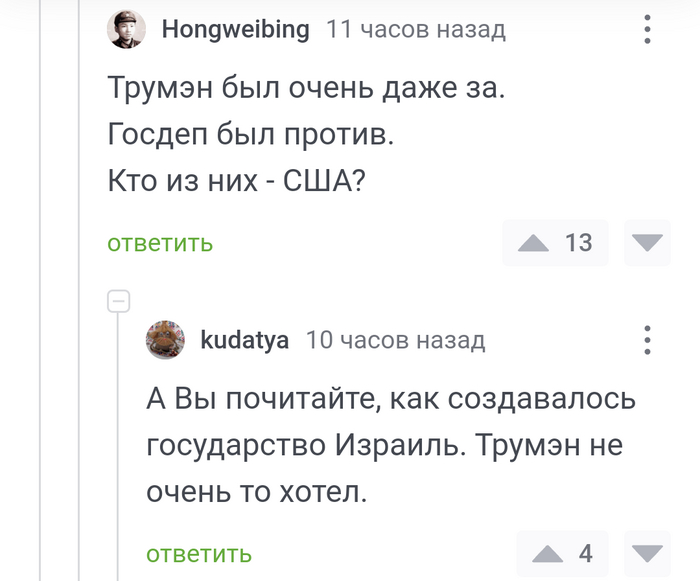Open kudatya's profile avatar
Screen dimensions: 700x581
coord(166,340)
